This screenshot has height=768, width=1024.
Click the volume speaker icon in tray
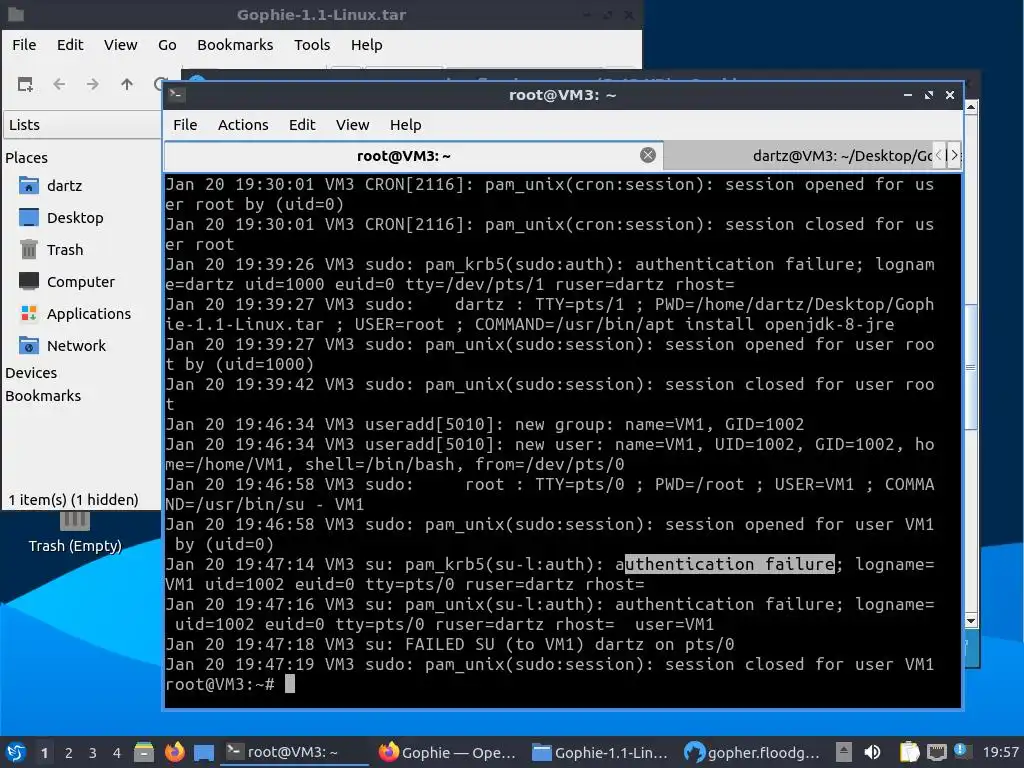tap(872, 752)
